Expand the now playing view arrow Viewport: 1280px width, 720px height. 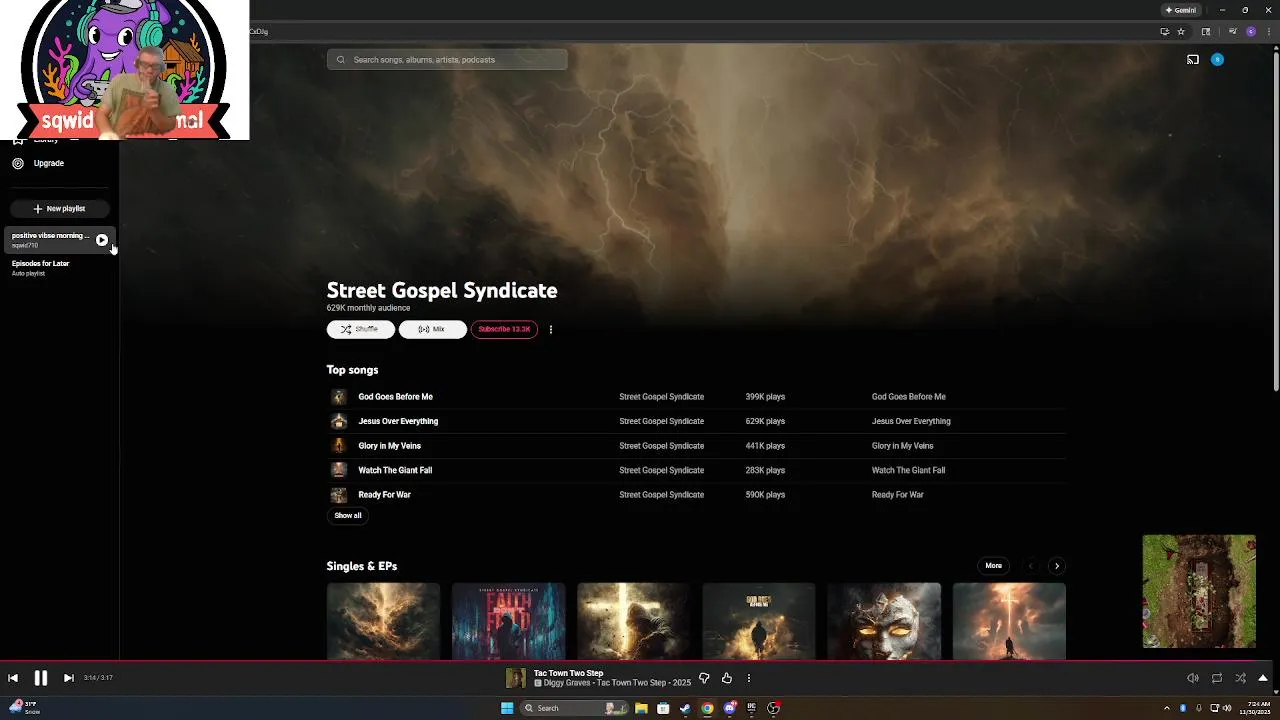[x=1263, y=678]
